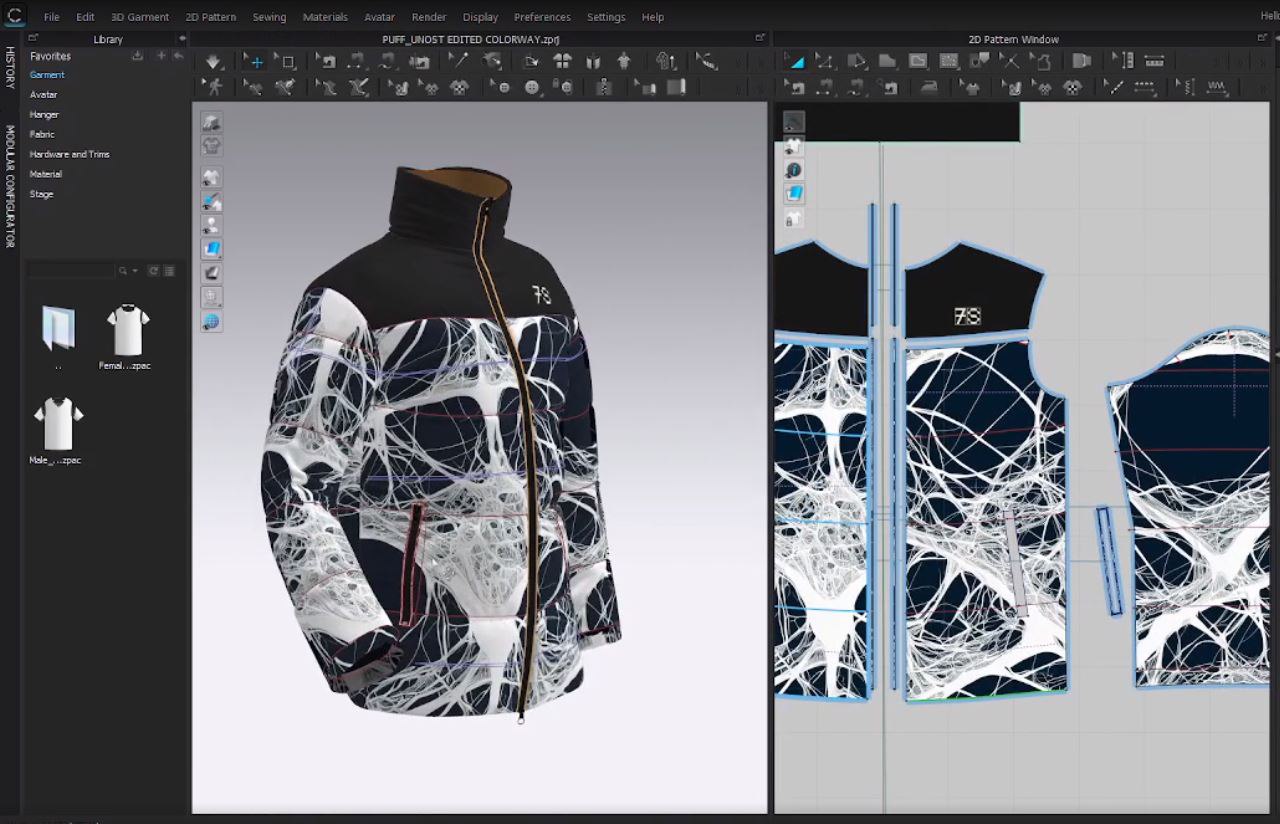Expand the Library panel collapse arrow
This screenshot has width=1280, height=824.
coord(182,39)
